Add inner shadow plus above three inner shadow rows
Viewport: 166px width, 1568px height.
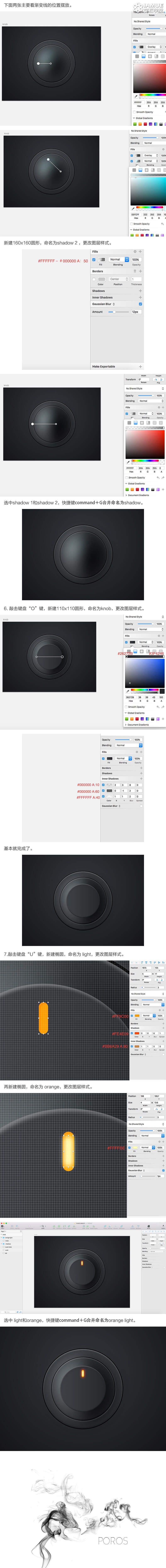click(141, 779)
